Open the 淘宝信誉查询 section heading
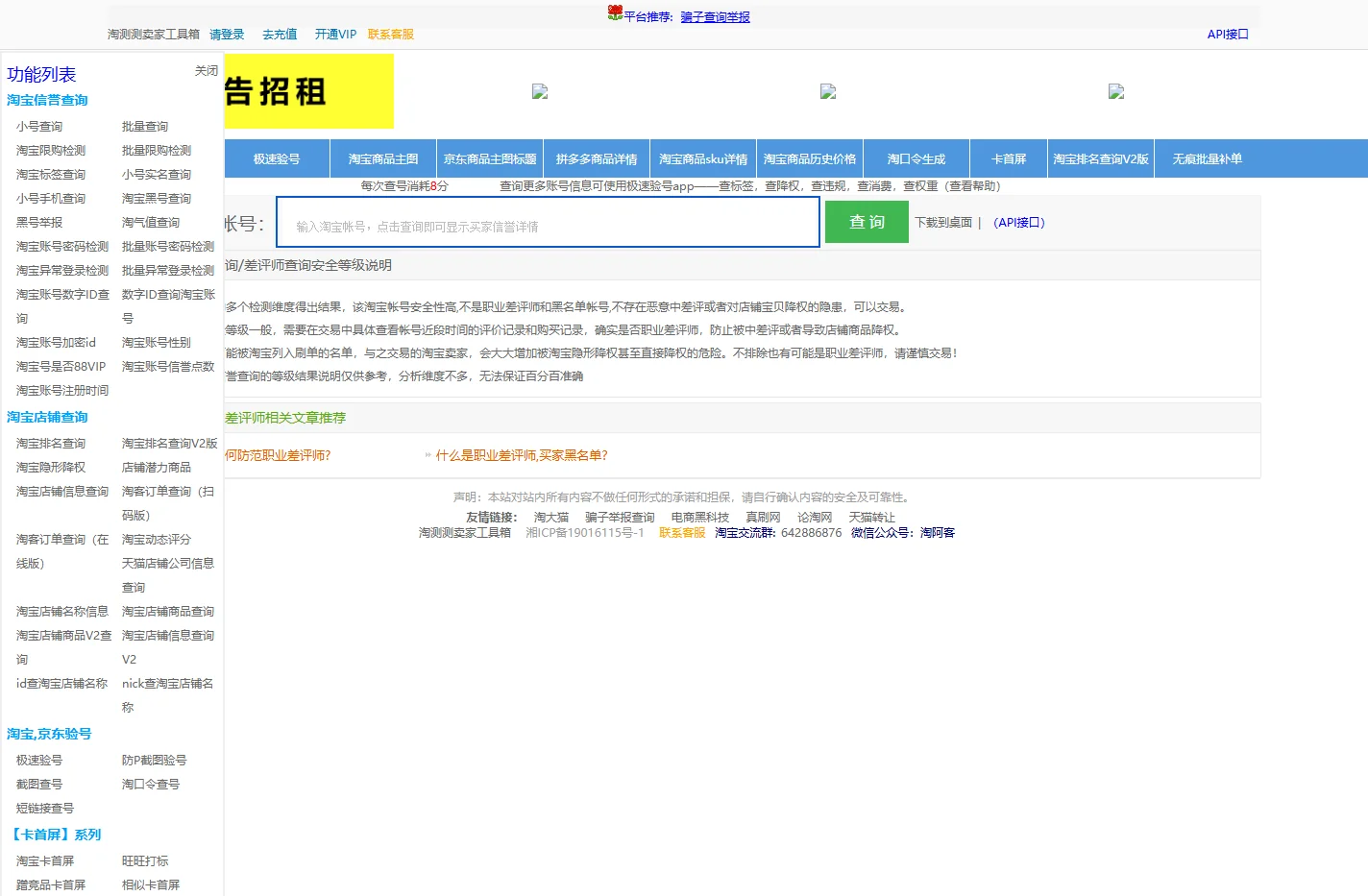Screen dimensions: 1368x896 click(x=47, y=100)
